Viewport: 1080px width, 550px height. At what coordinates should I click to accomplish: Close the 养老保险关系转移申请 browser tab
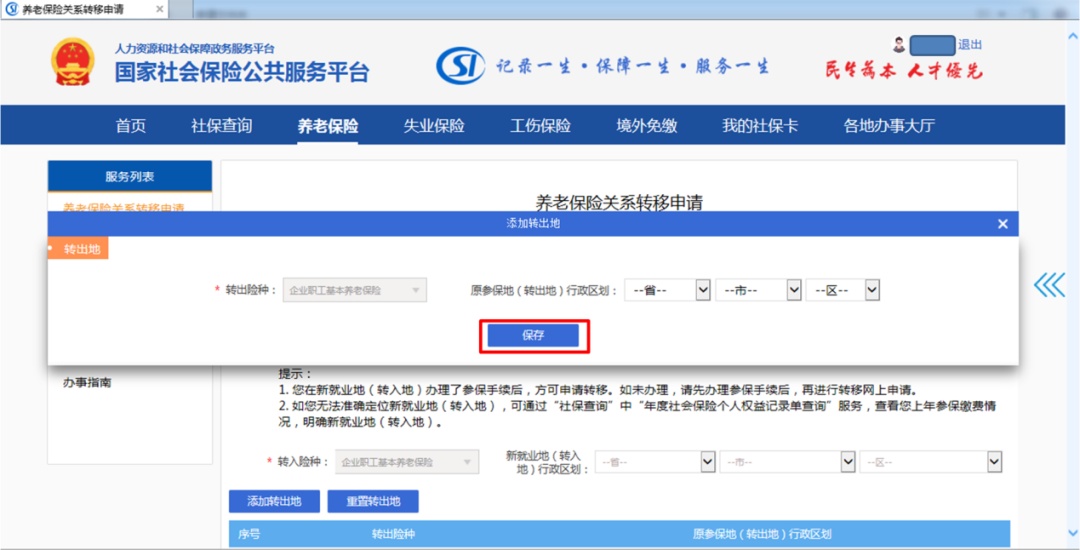[x=159, y=10]
